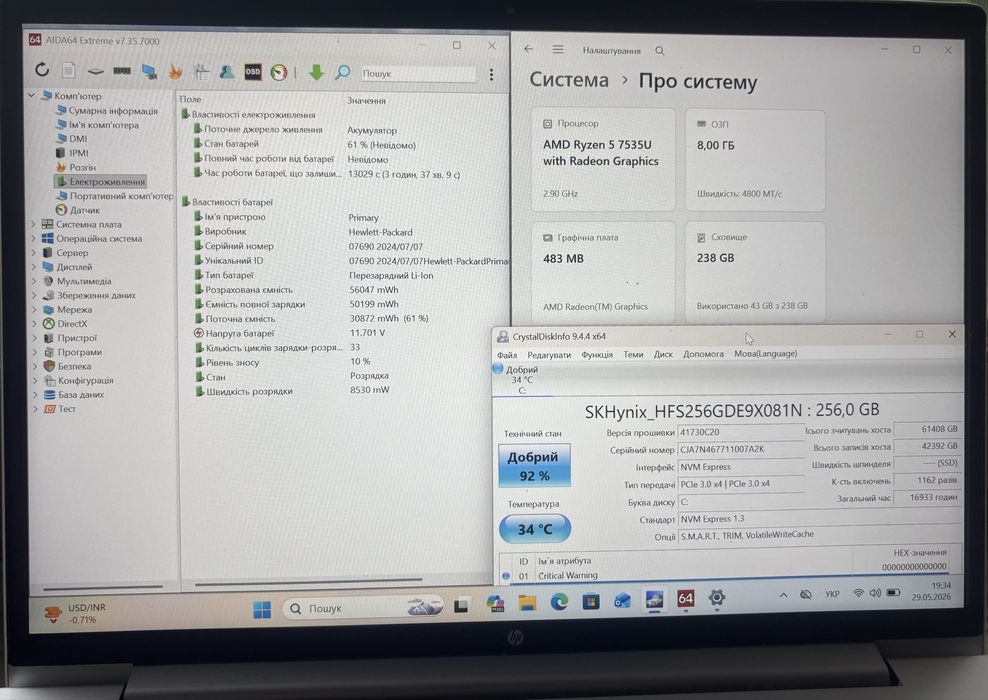Click the USD/INR widget on taskbar
This screenshot has height=700, width=988.
tap(74, 614)
